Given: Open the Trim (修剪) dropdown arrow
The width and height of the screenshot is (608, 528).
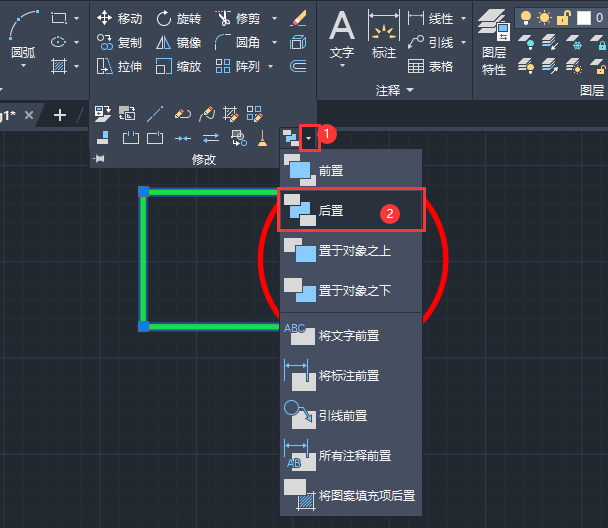Looking at the screenshot, I should [275, 18].
